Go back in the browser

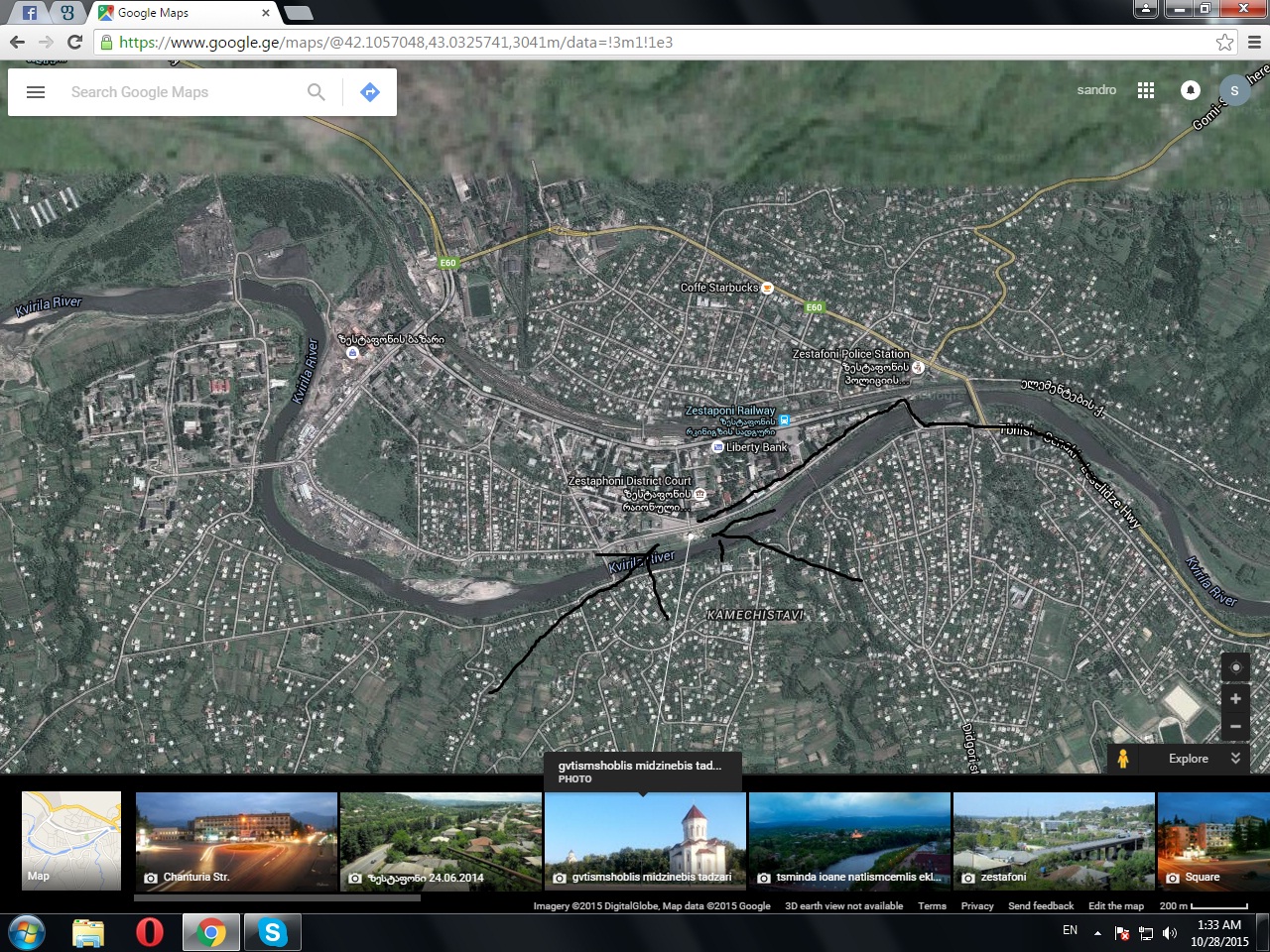tap(17, 42)
